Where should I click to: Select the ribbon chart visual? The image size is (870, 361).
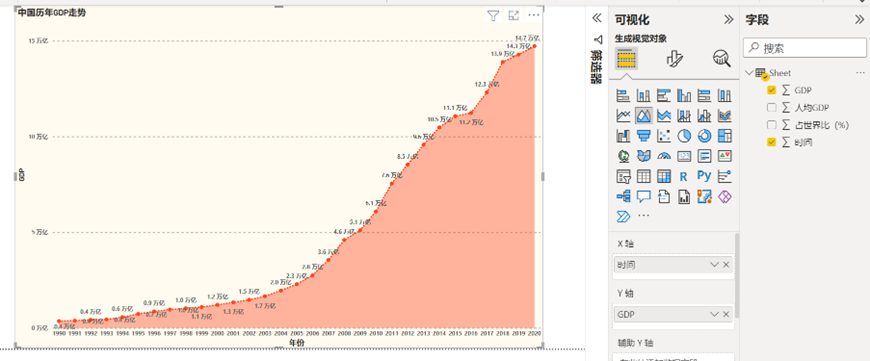pos(725,115)
